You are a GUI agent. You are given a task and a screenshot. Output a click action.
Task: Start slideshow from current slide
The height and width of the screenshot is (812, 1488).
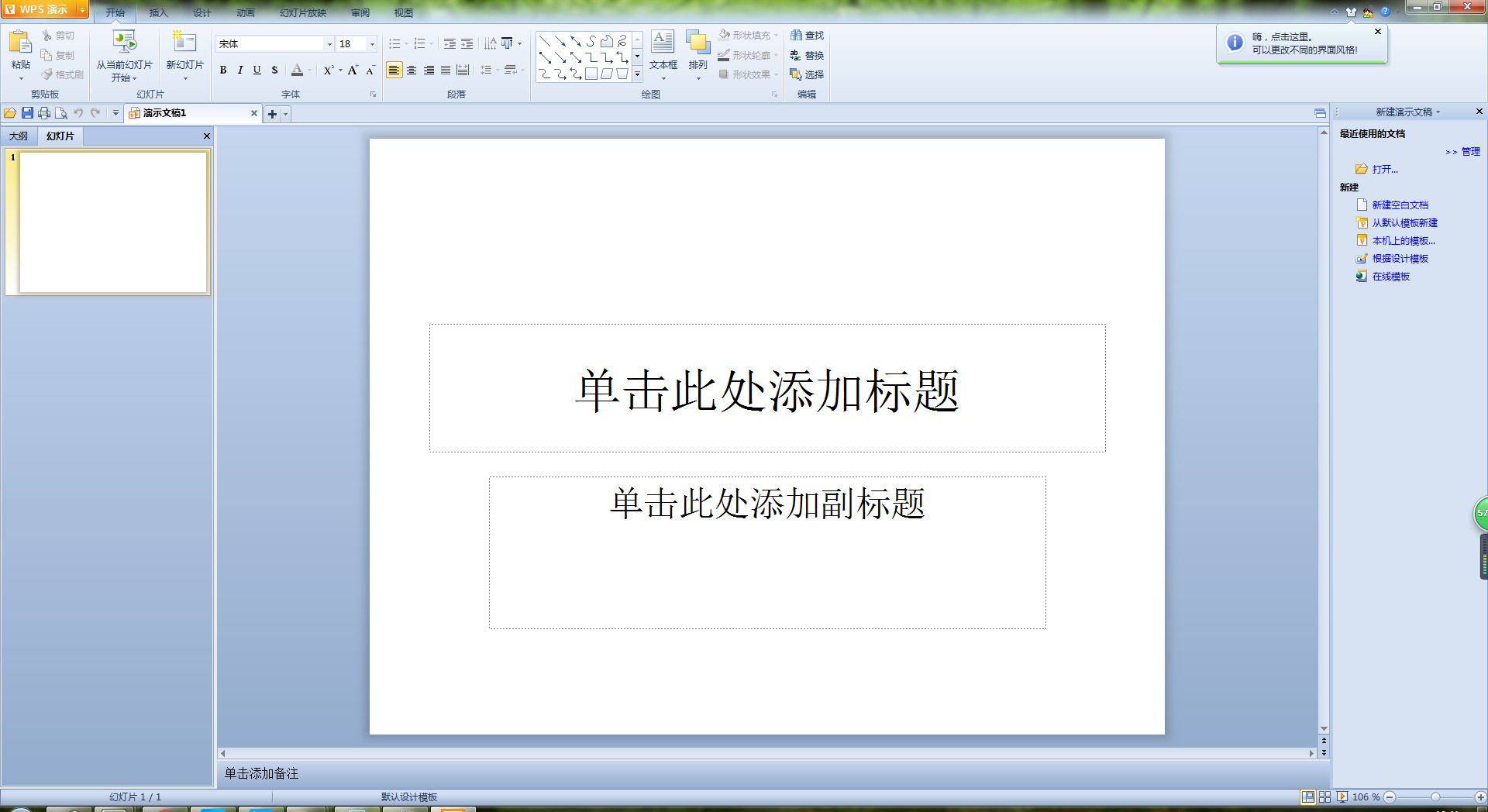pos(124,54)
